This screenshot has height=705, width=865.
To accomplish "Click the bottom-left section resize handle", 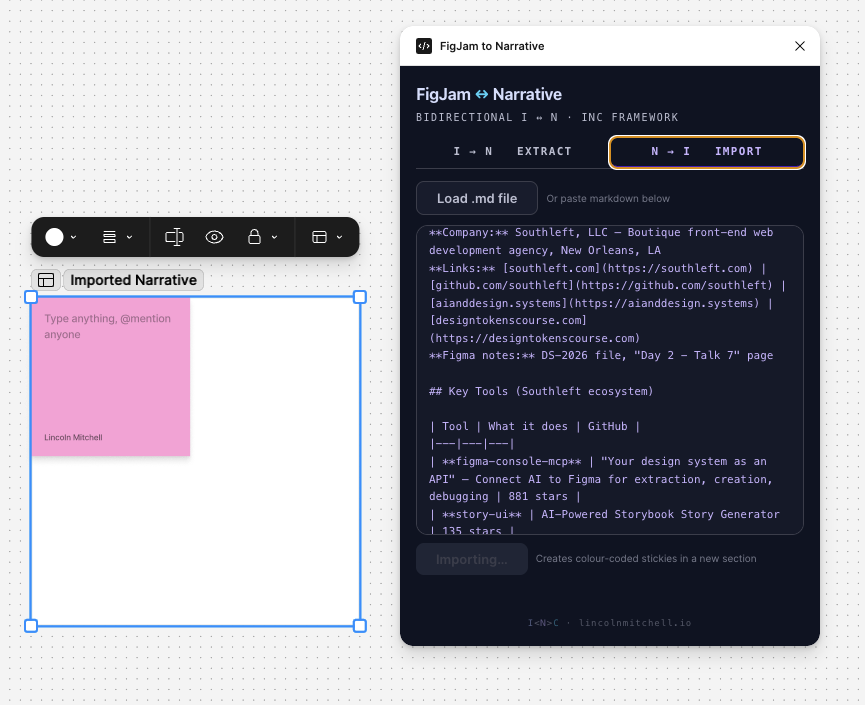I will click(31, 626).
